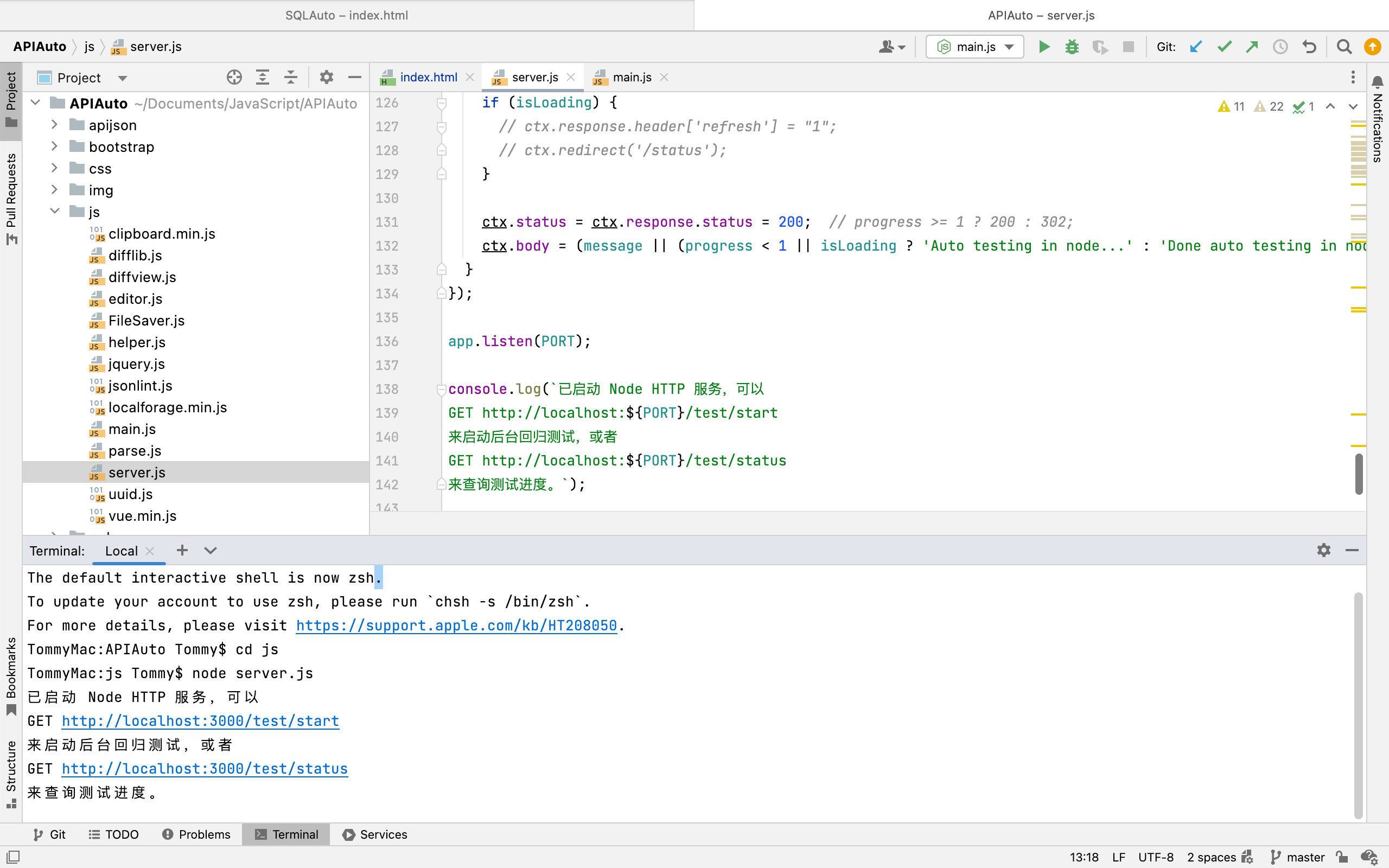Screen dimensions: 1389x868
Task: Expand the apijson folder
Action: click(x=54, y=125)
